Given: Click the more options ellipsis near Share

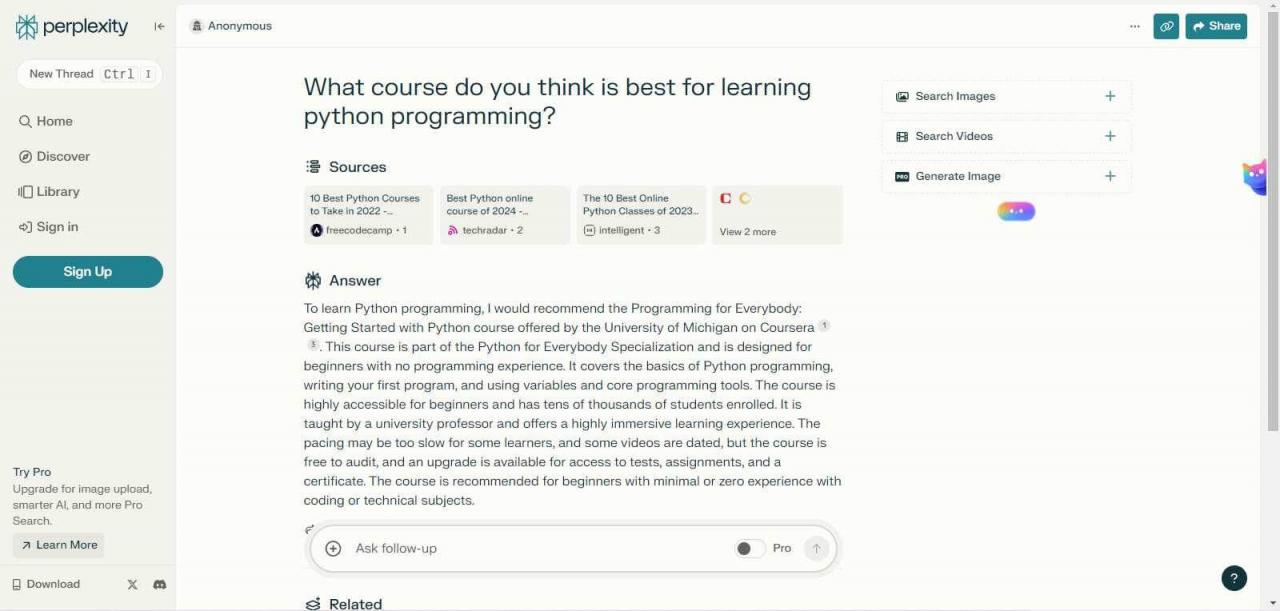Looking at the screenshot, I should [1135, 26].
